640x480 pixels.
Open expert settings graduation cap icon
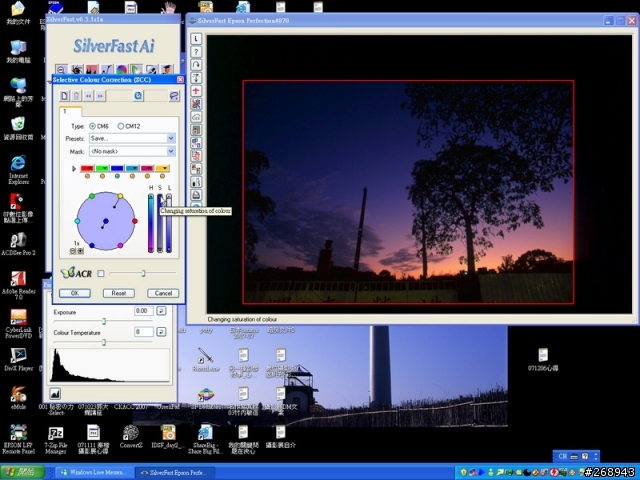[x=167, y=70]
